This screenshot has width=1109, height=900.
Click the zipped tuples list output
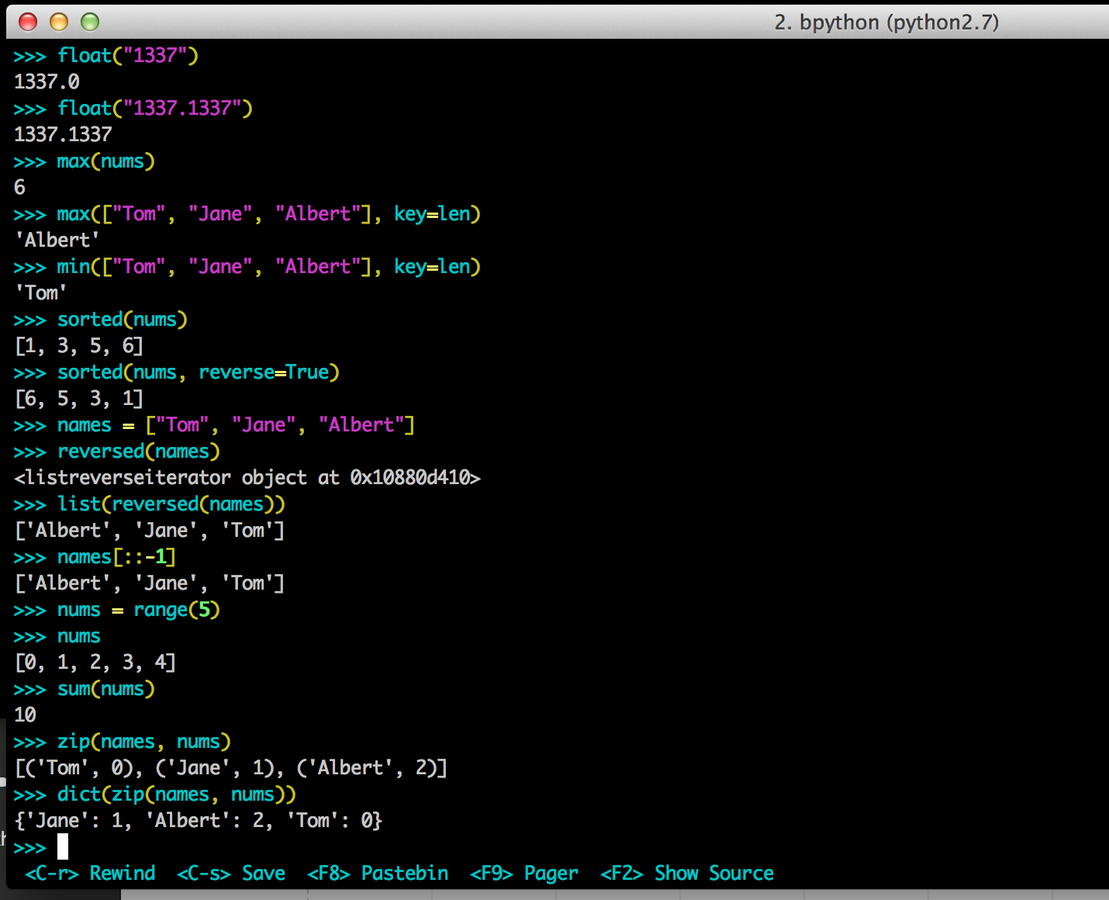(x=231, y=768)
